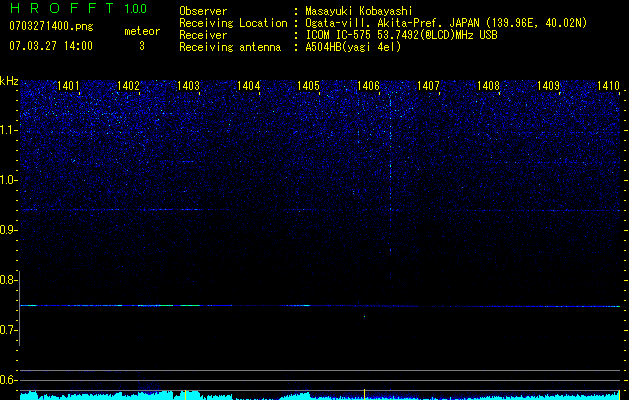Screen dimensions: 629x400
Task: Click the Receiver field label
Action: [203, 35]
